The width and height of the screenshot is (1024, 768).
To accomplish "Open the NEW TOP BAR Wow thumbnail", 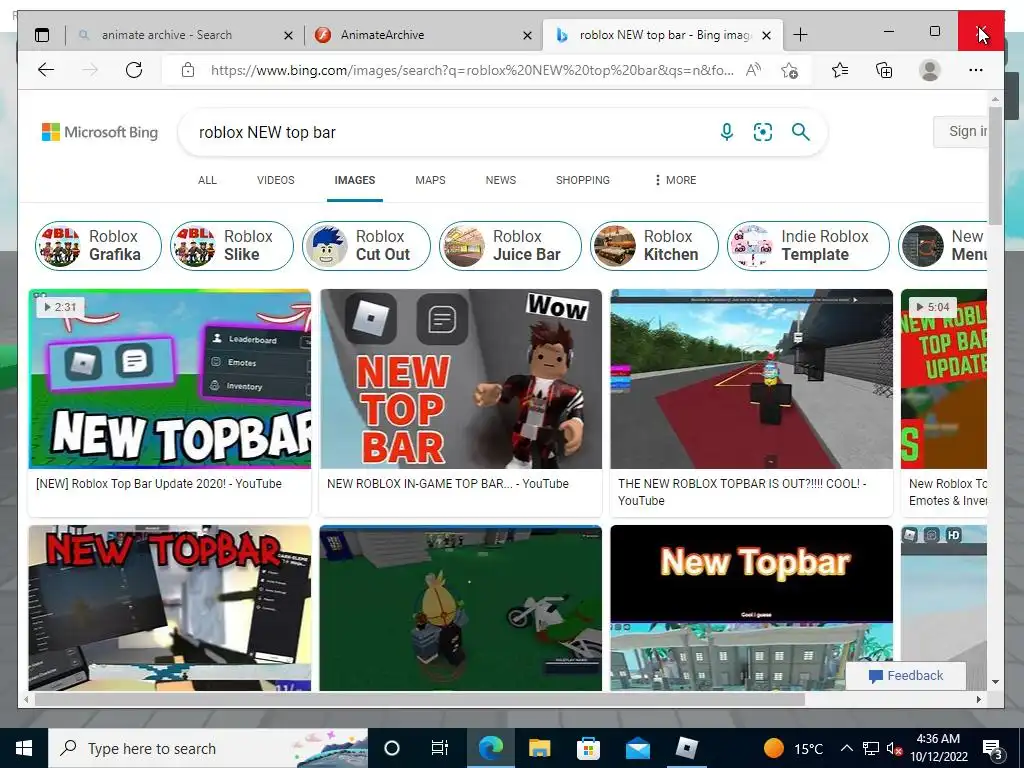I will coord(460,379).
